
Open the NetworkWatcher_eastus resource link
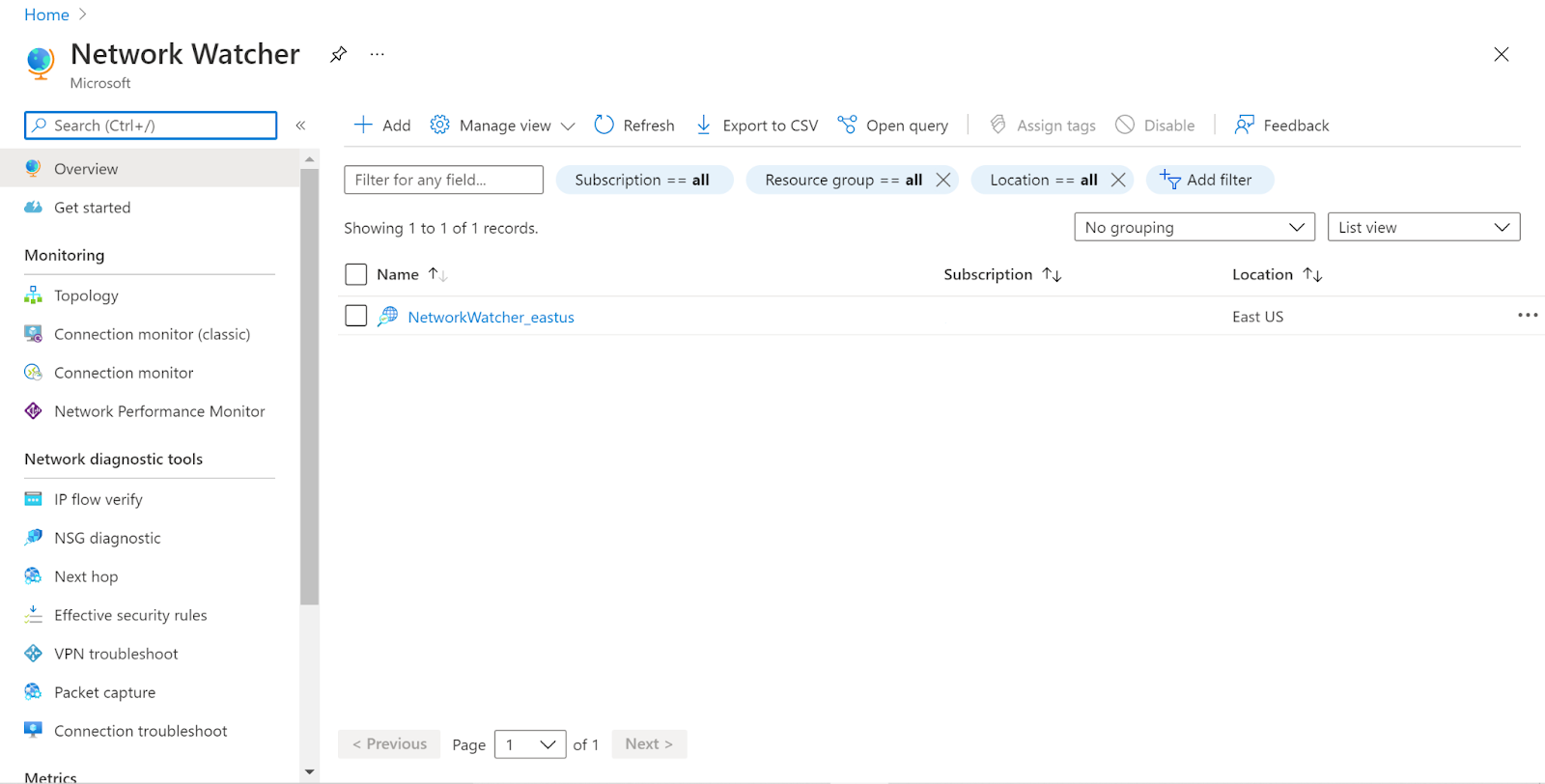491,318
